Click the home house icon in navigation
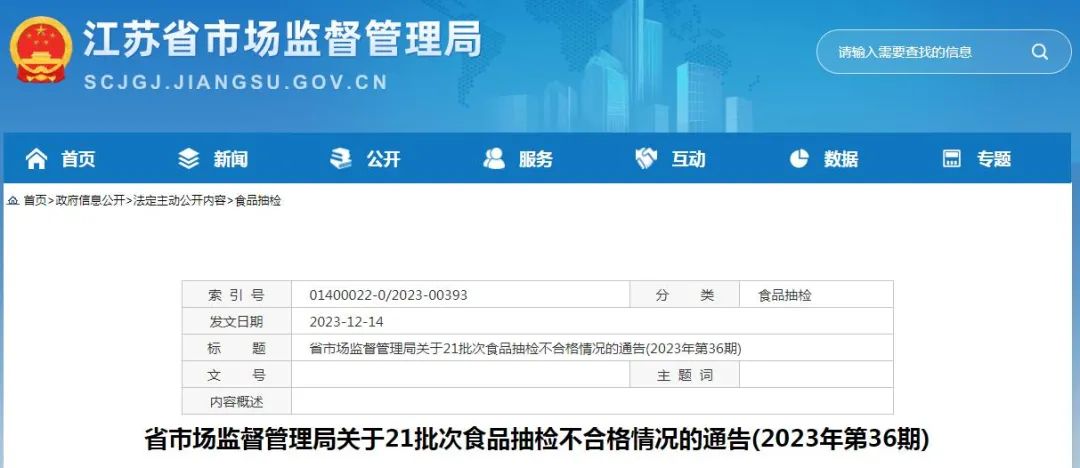 click(37, 159)
